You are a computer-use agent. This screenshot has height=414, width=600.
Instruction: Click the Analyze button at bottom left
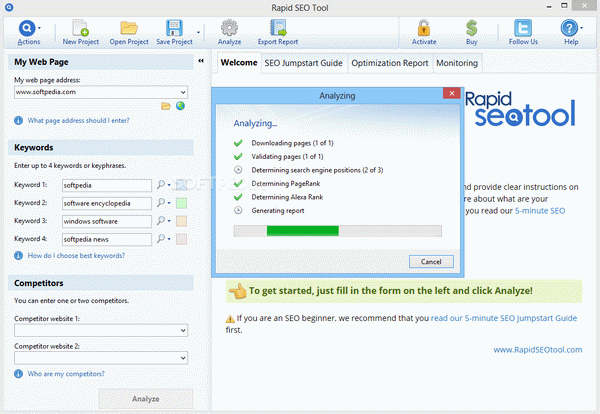(146, 399)
